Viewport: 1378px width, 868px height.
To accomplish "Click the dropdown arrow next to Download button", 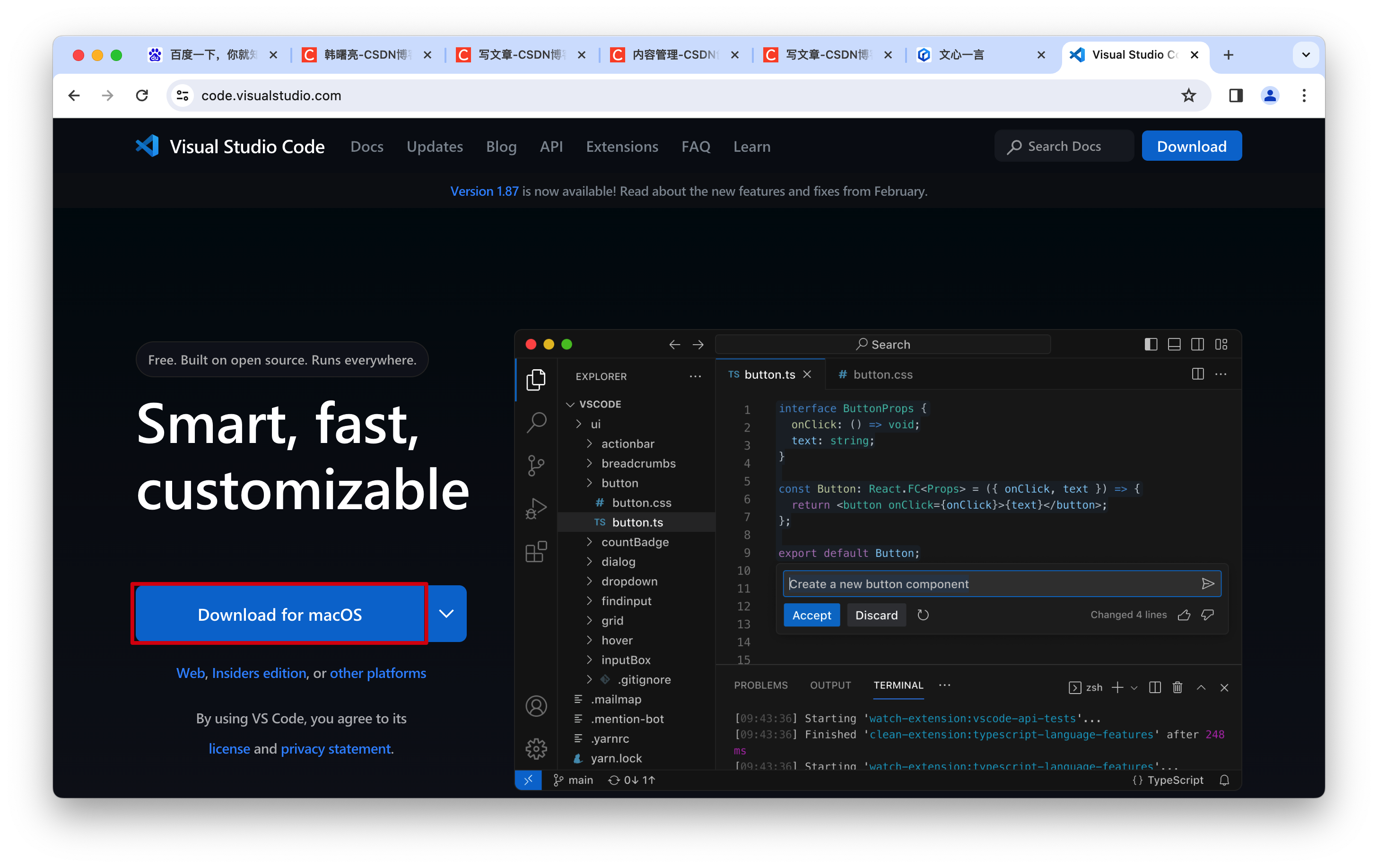I will [448, 614].
